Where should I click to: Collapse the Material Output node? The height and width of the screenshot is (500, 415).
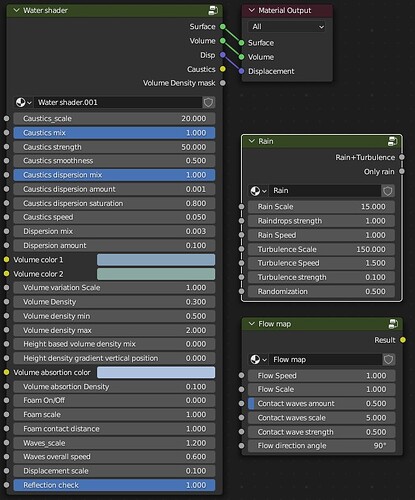click(252, 10)
